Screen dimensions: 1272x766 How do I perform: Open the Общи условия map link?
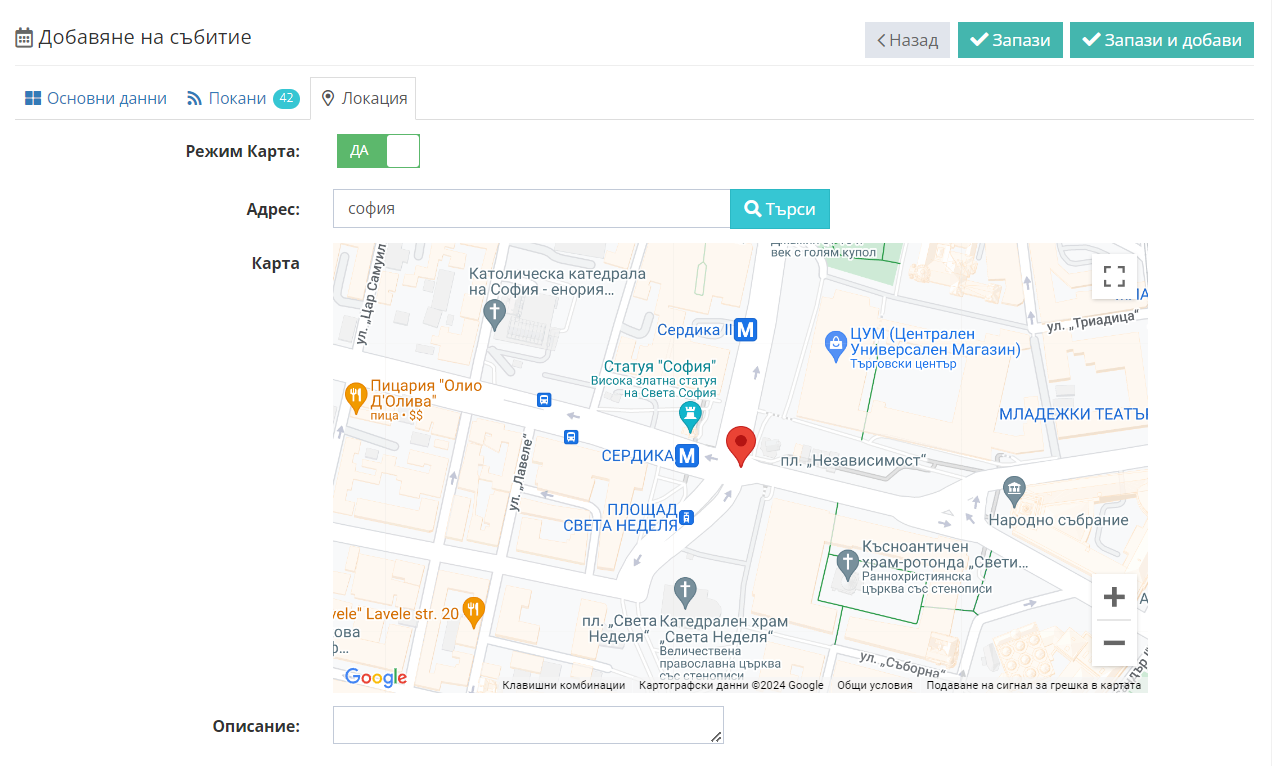click(875, 685)
